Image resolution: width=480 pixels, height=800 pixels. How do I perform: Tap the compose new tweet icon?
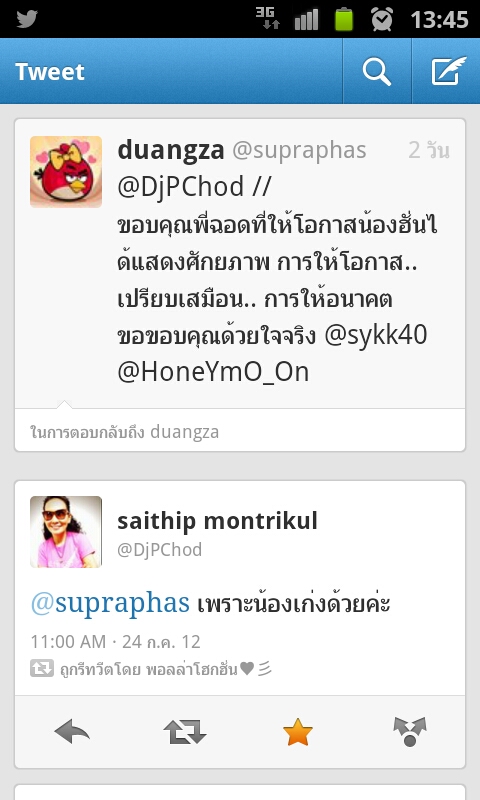pyautogui.click(x=449, y=71)
